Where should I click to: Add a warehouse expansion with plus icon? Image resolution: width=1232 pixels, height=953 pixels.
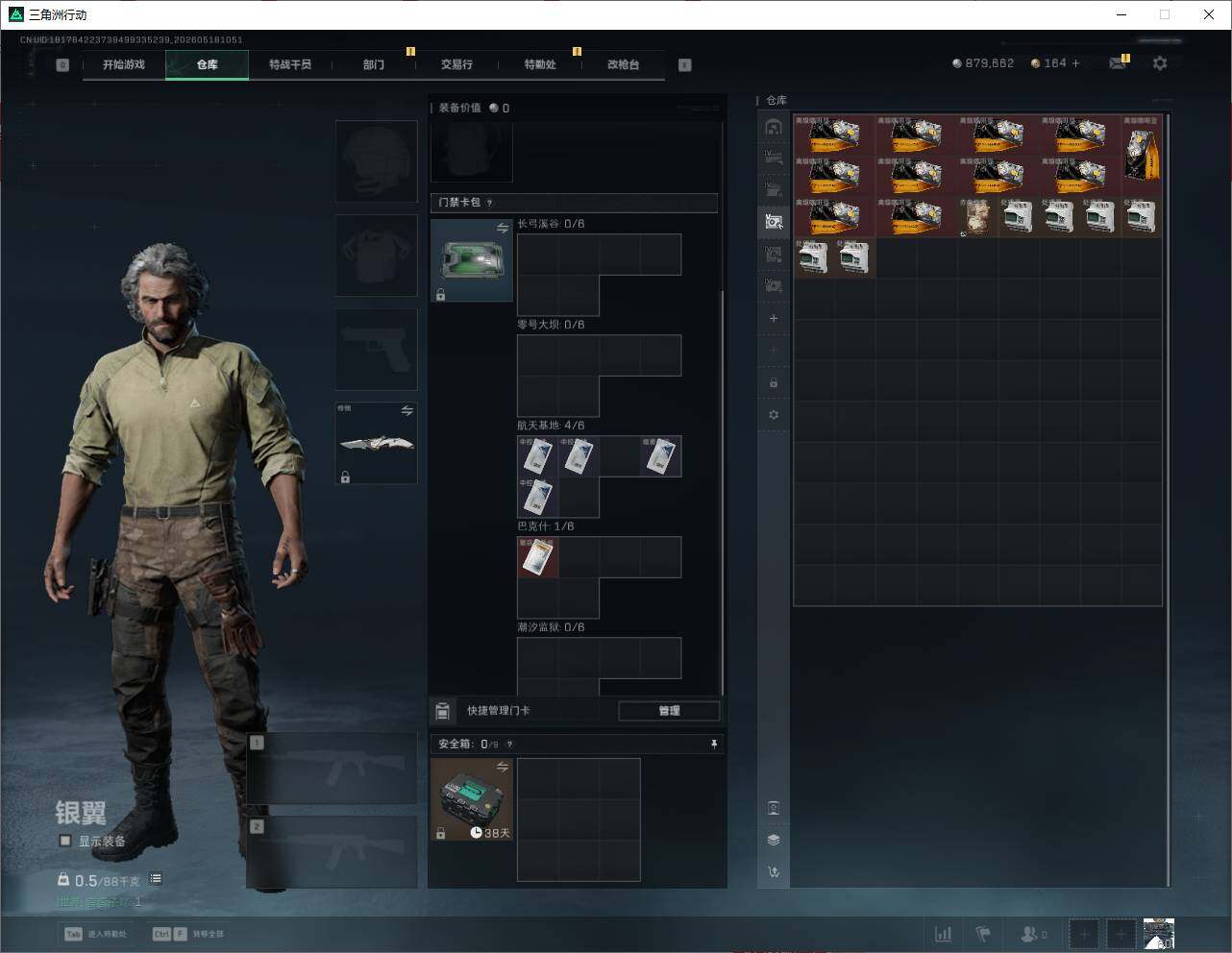[774, 318]
